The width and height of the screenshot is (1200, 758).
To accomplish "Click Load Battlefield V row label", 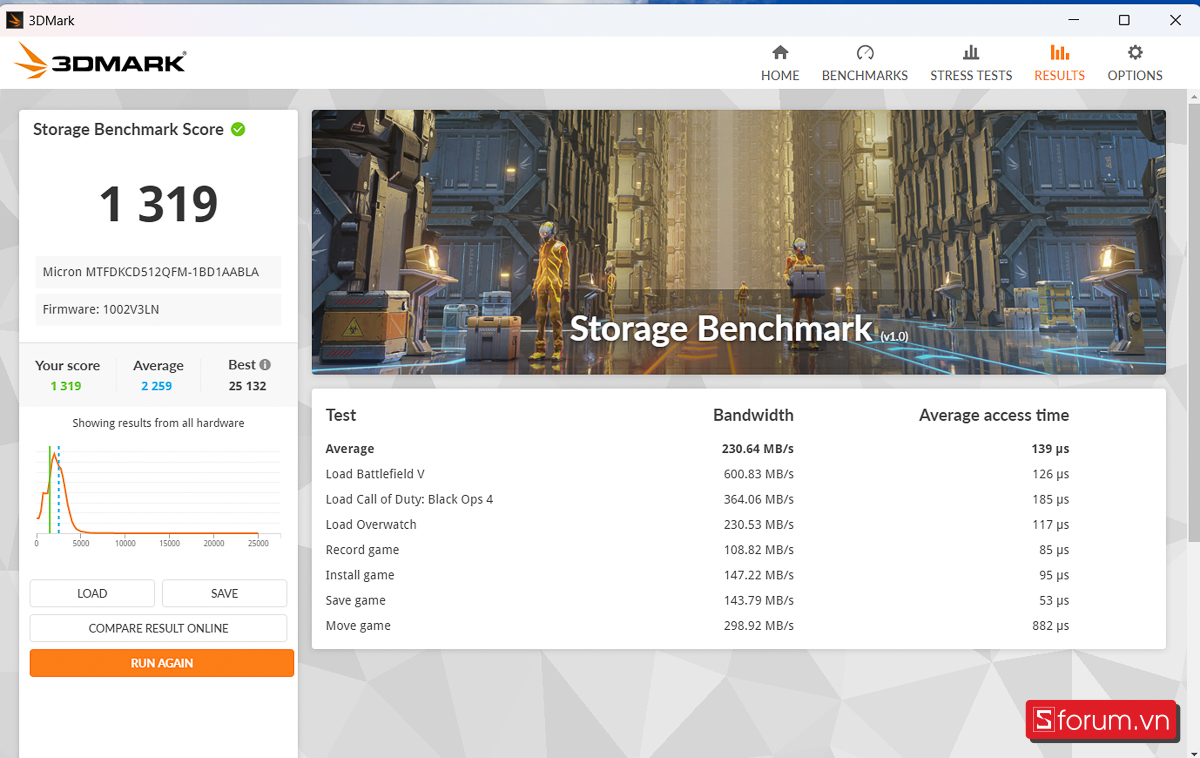I will tap(375, 474).
